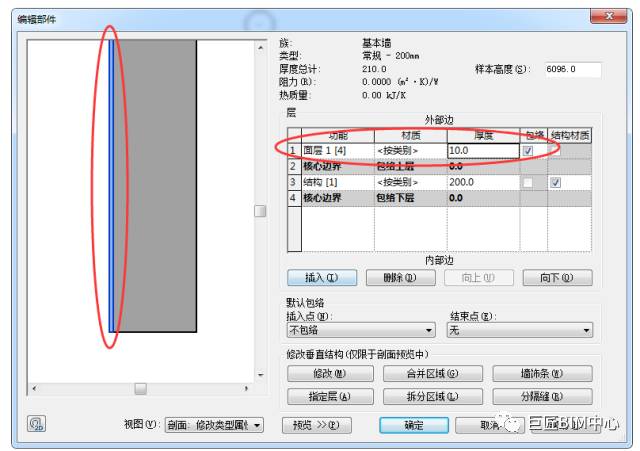Select row header number 1
The image size is (640, 451).
(x=294, y=151)
